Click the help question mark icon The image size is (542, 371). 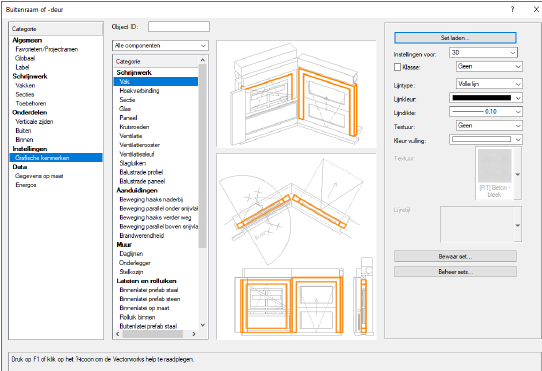(x=512, y=9)
